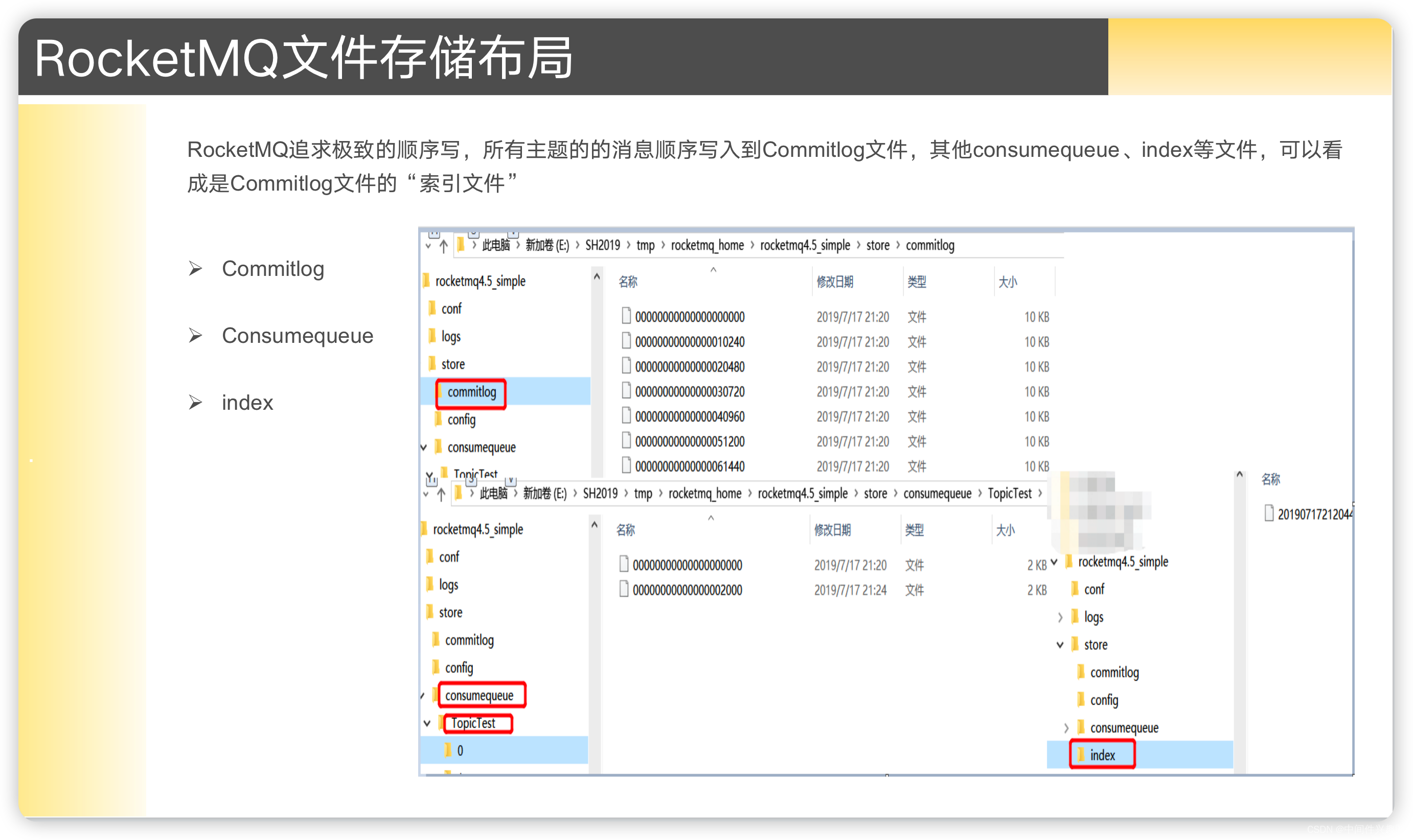Image resolution: width=1413 pixels, height=840 pixels.
Task: Click TopicTest in lower breadcrumb path
Action: 1009,494
